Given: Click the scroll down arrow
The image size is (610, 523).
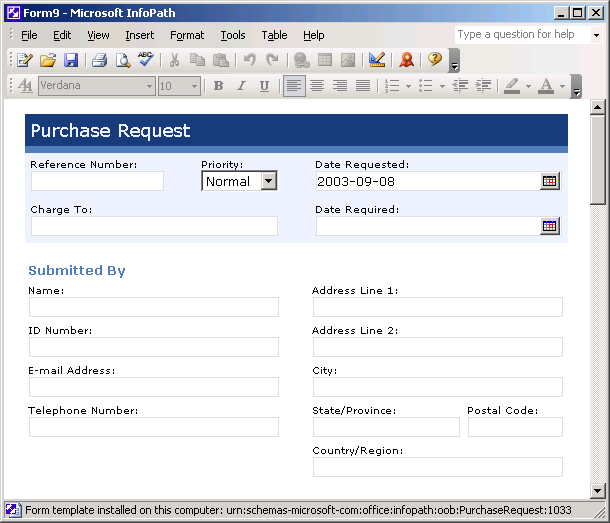Looking at the screenshot, I should click(597, 491).
